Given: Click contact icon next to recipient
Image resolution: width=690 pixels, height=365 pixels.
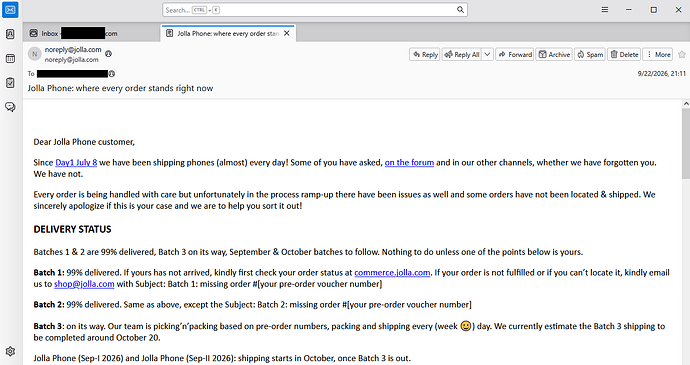Looking at the screenshot, I should [x=112, y=74].
